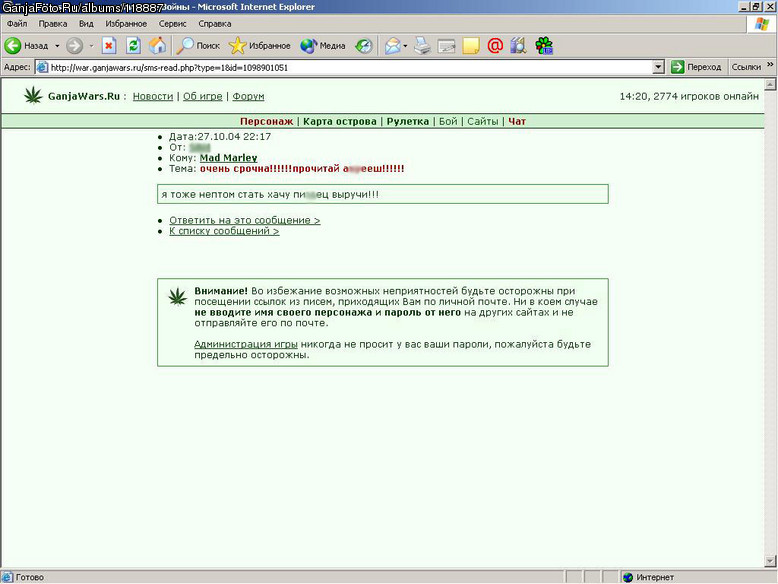
Task: Open the Forward history dropdown arrow
Action: click(91, 46)
